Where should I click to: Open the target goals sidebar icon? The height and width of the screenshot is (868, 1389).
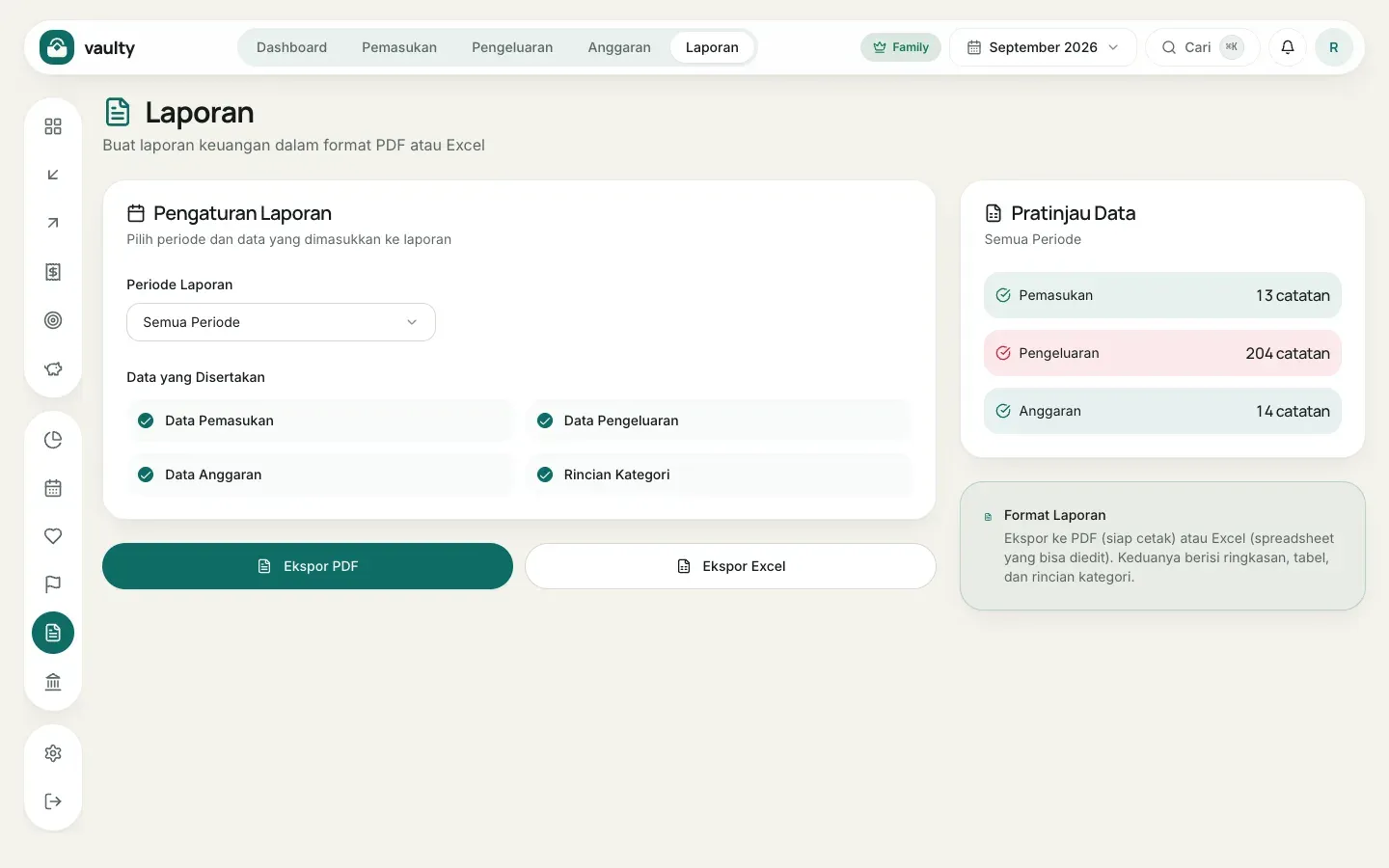(53, 320)
